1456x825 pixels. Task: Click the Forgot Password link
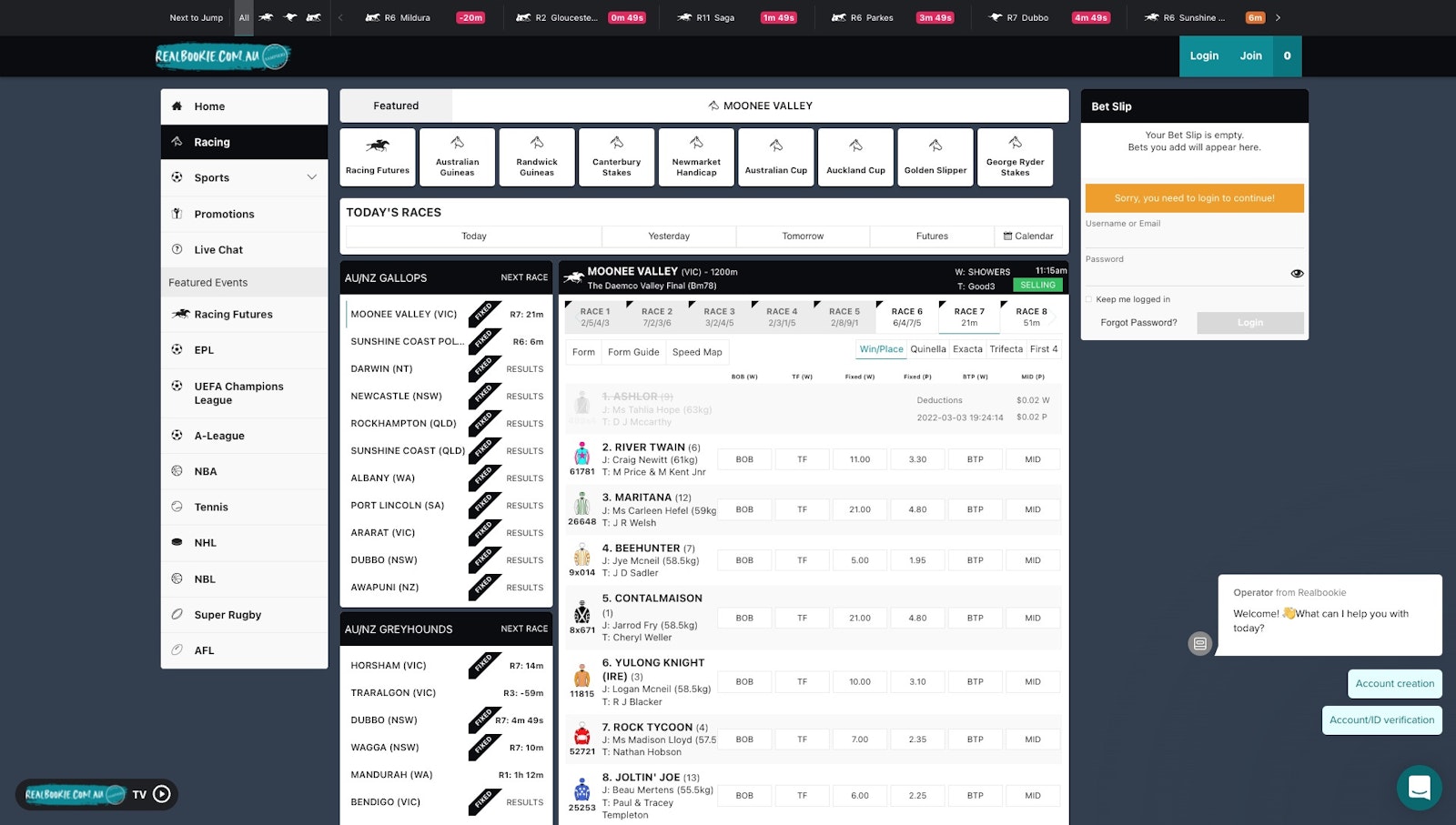pyautogui.click(x=1137, y=322)
